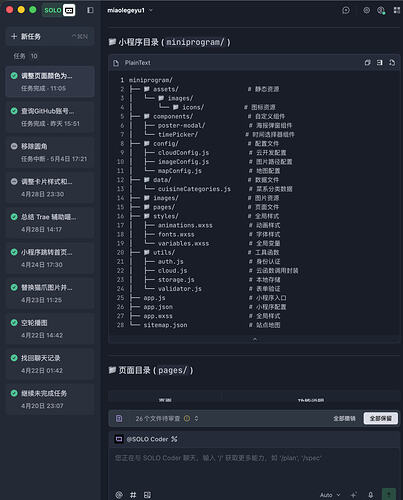
Task: Expand the 26个文件待审查 file list
Action: pos(196,419)
